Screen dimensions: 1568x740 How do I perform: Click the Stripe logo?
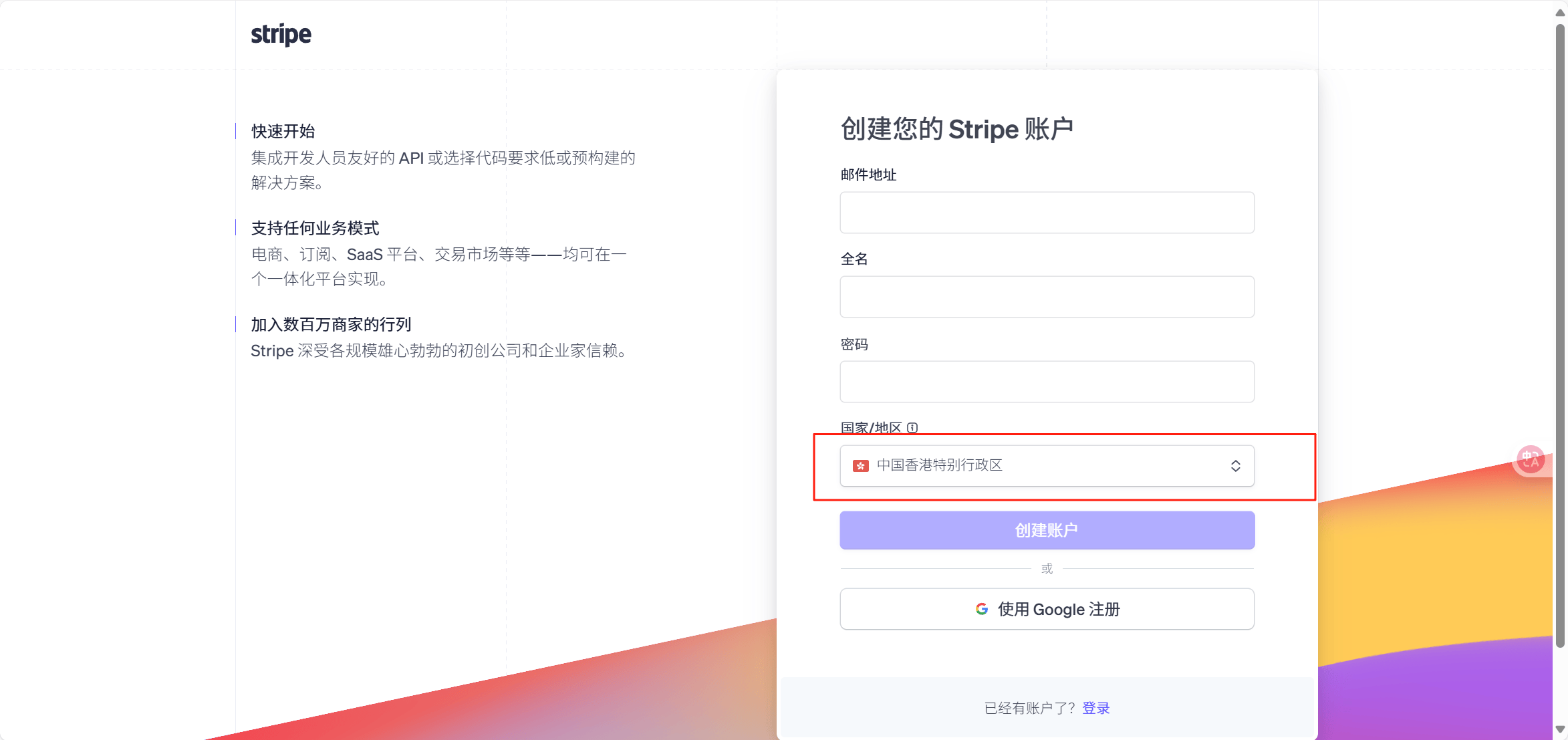[x=281, y=34]
